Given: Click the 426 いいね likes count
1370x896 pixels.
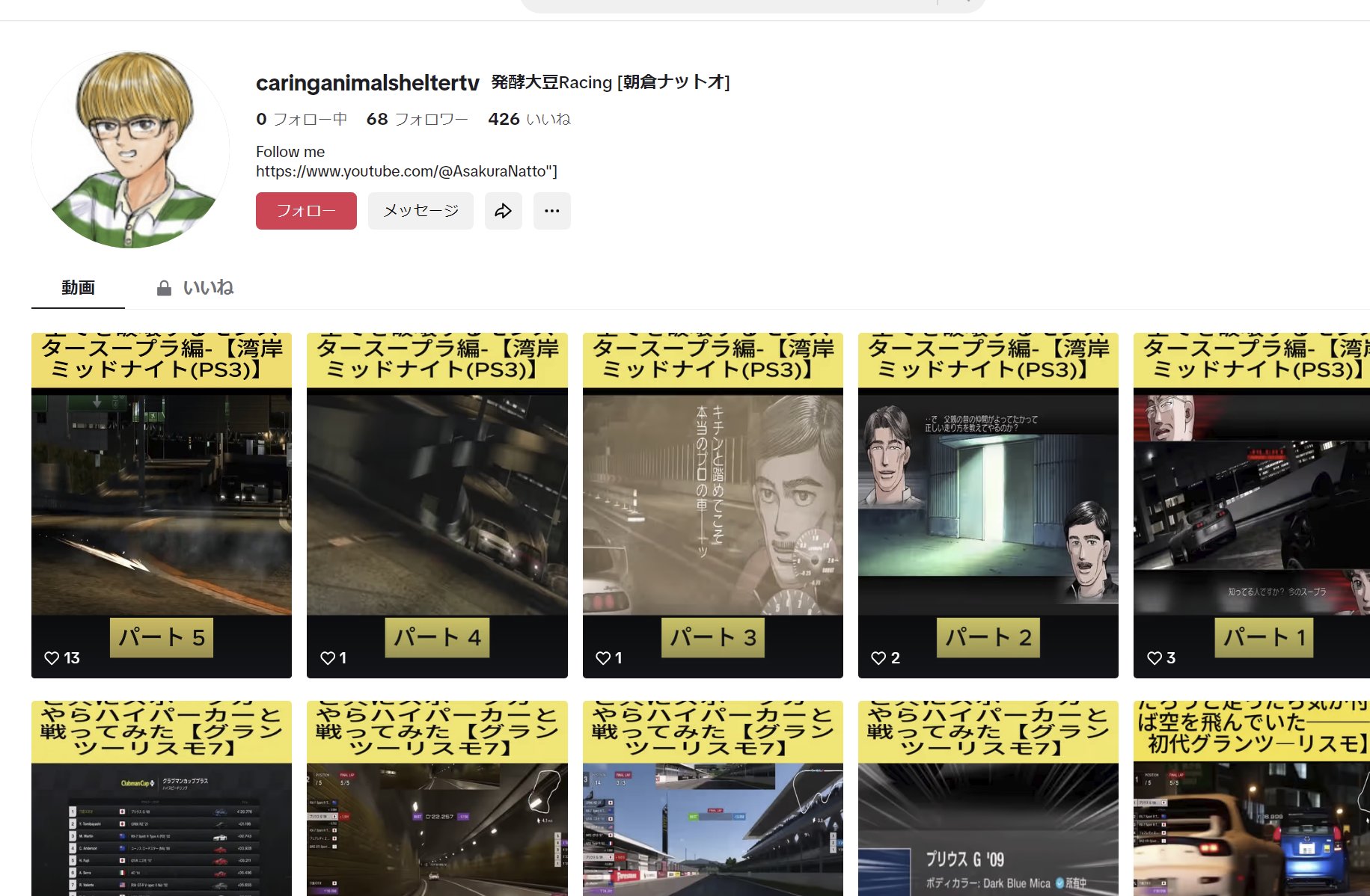Looking at the screenshot, I should [x=529, y=119].
